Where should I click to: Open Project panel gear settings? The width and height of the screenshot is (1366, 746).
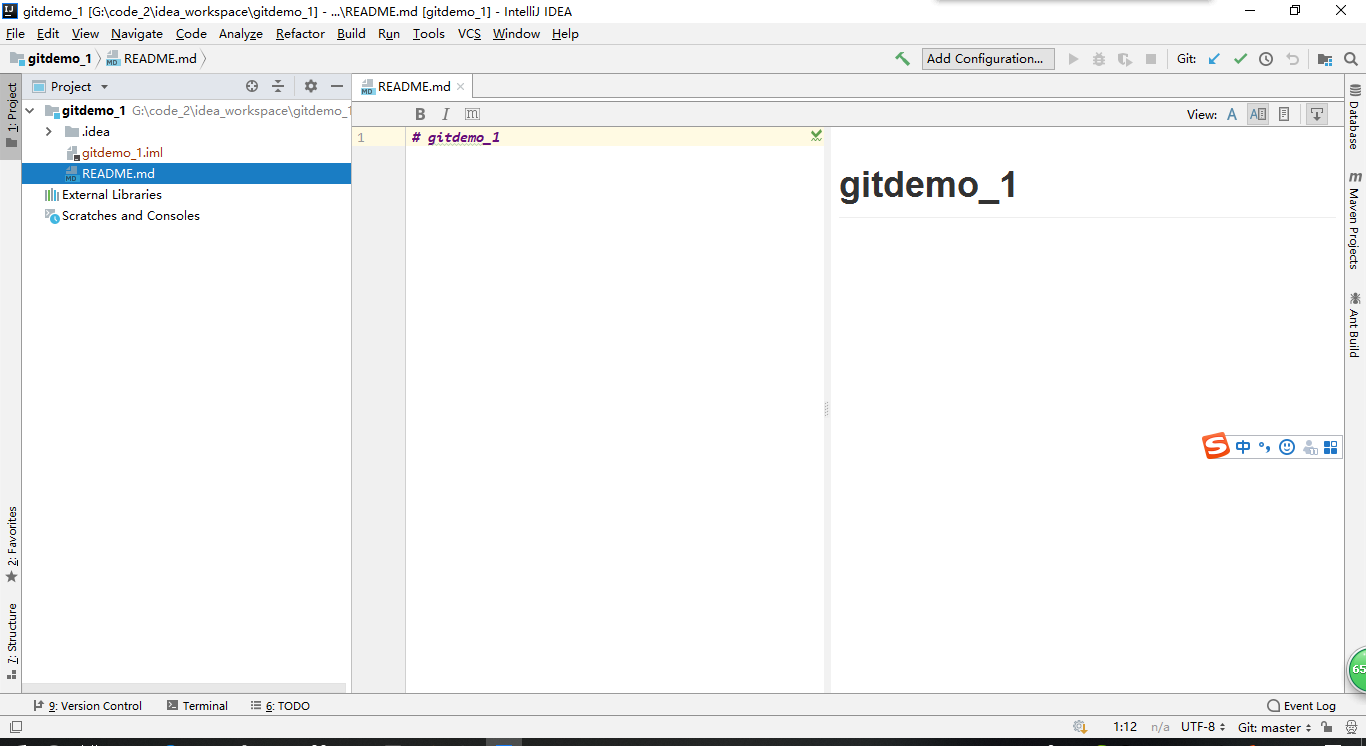point(311,87)
